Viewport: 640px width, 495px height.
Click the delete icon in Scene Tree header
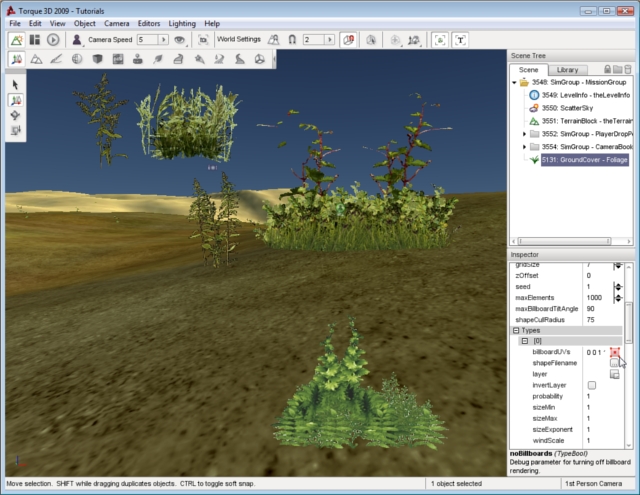tap(631, 69)
